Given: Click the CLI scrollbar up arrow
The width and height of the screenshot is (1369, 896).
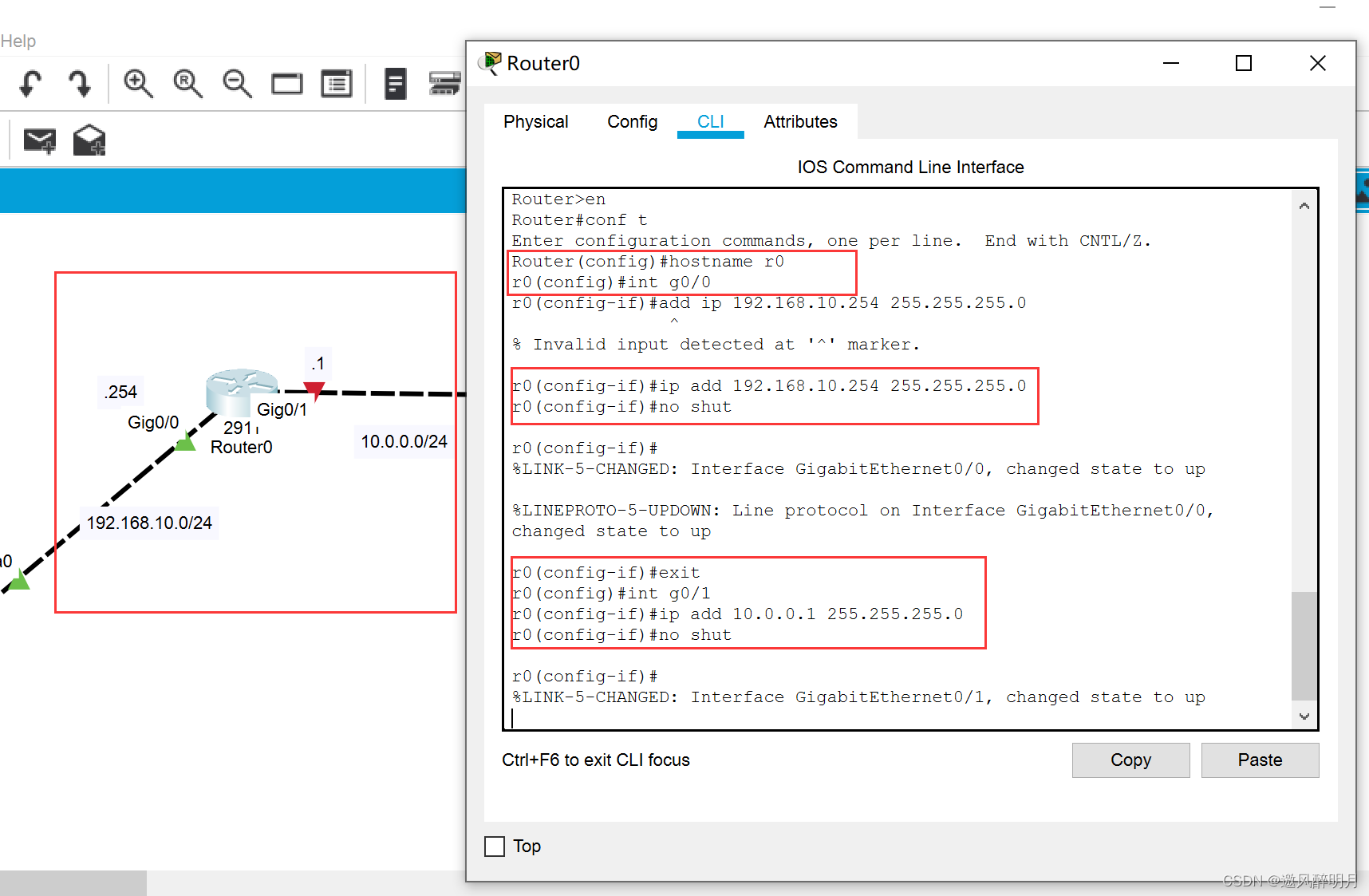Looking at the screenshot, I should [1304, 206].
